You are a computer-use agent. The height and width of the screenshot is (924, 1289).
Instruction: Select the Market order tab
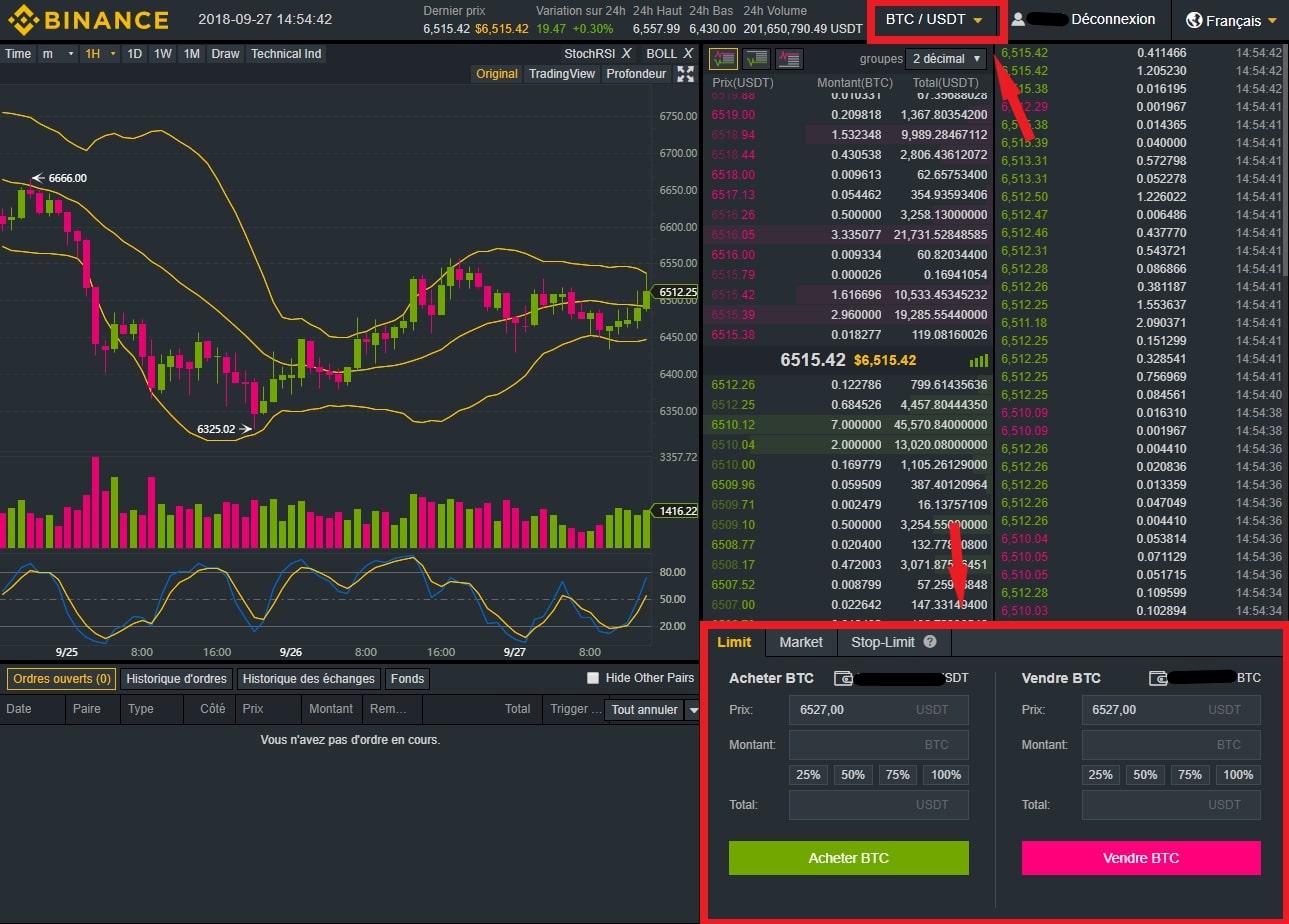point(801,642)
